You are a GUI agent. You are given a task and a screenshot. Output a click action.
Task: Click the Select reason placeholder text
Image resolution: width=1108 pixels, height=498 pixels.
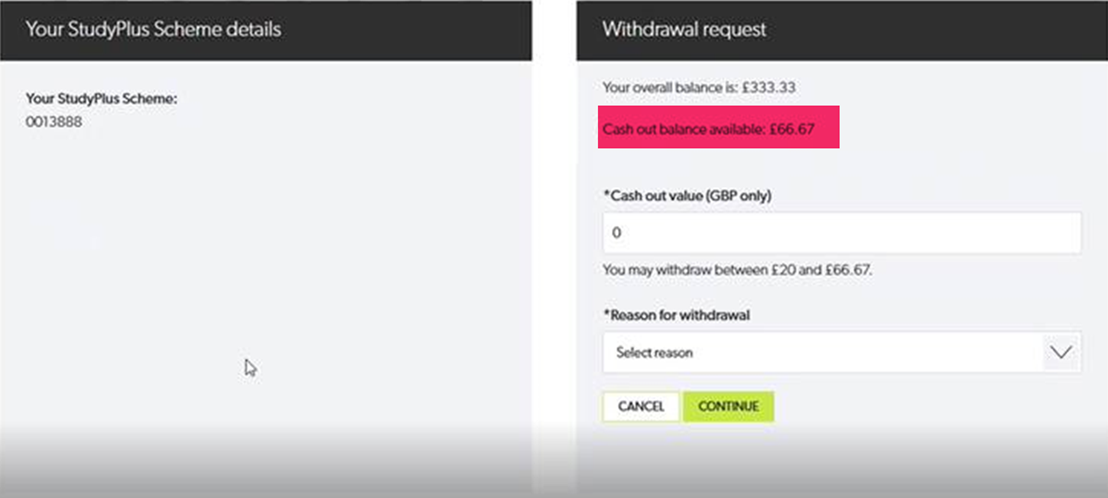pos(654,352)
